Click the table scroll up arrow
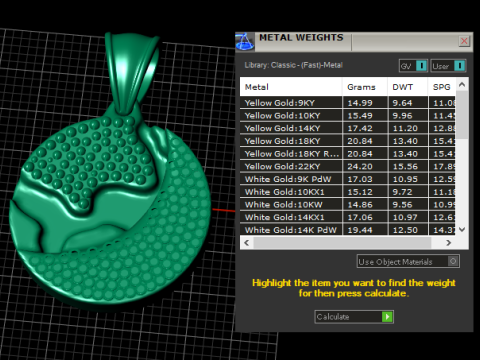Viewport: 480px width, 360px height. click(462, 85)
